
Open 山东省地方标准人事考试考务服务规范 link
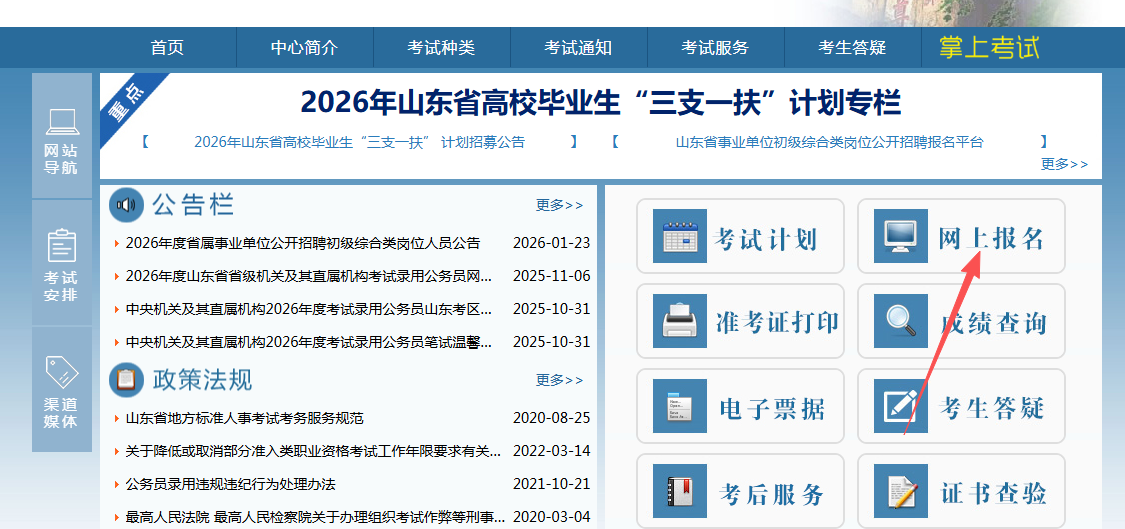(x=244, y=418)
